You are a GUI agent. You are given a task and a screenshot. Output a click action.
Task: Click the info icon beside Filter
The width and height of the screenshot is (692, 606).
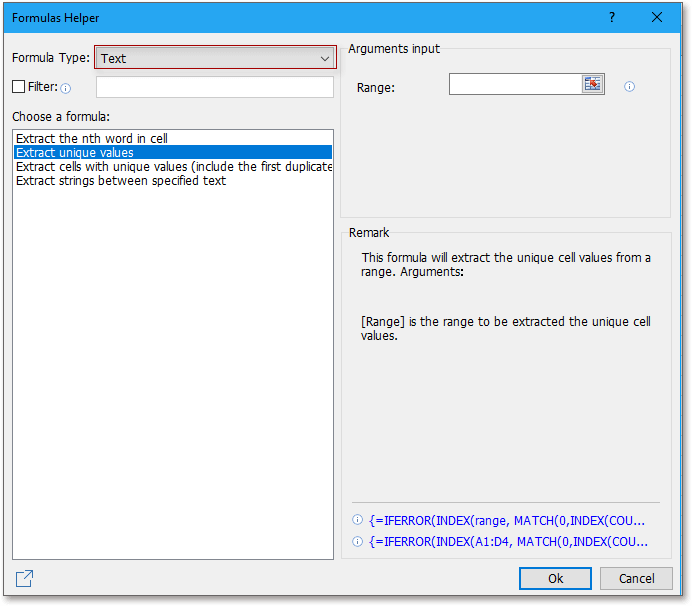[66, 88]
